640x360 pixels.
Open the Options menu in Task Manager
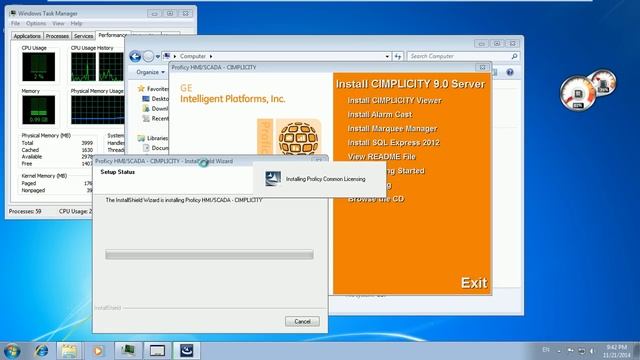click(x=36, y=24)
